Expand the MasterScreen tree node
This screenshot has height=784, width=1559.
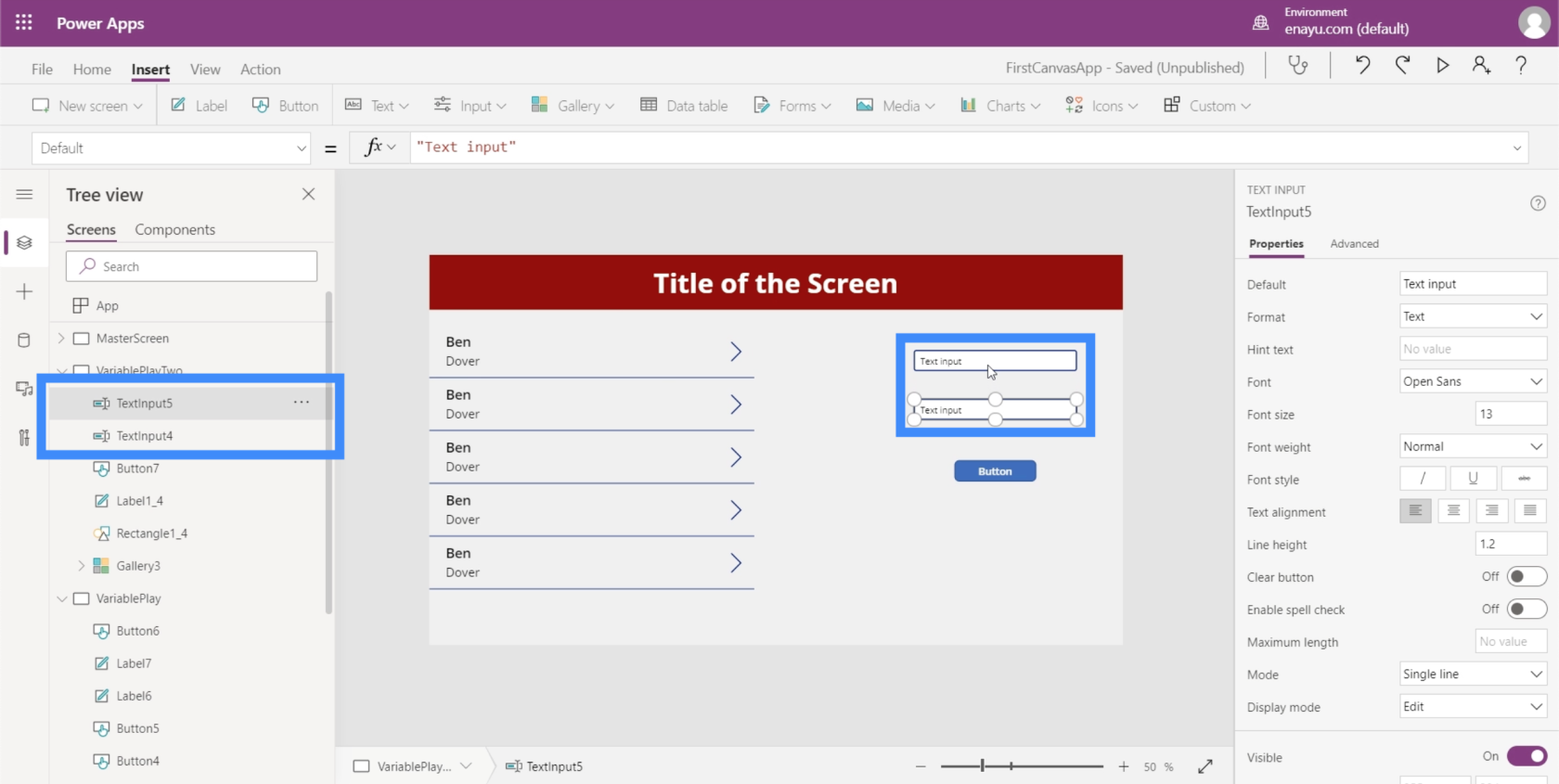(x=61, y=338)
